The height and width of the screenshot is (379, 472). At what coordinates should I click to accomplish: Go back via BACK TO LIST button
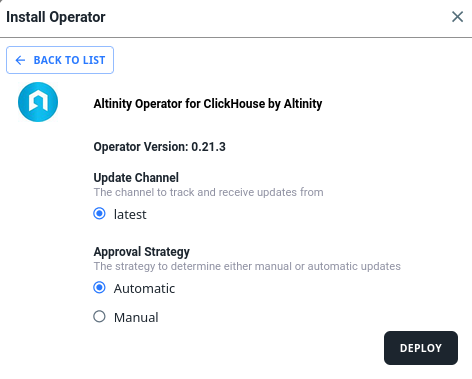(60, 60)
